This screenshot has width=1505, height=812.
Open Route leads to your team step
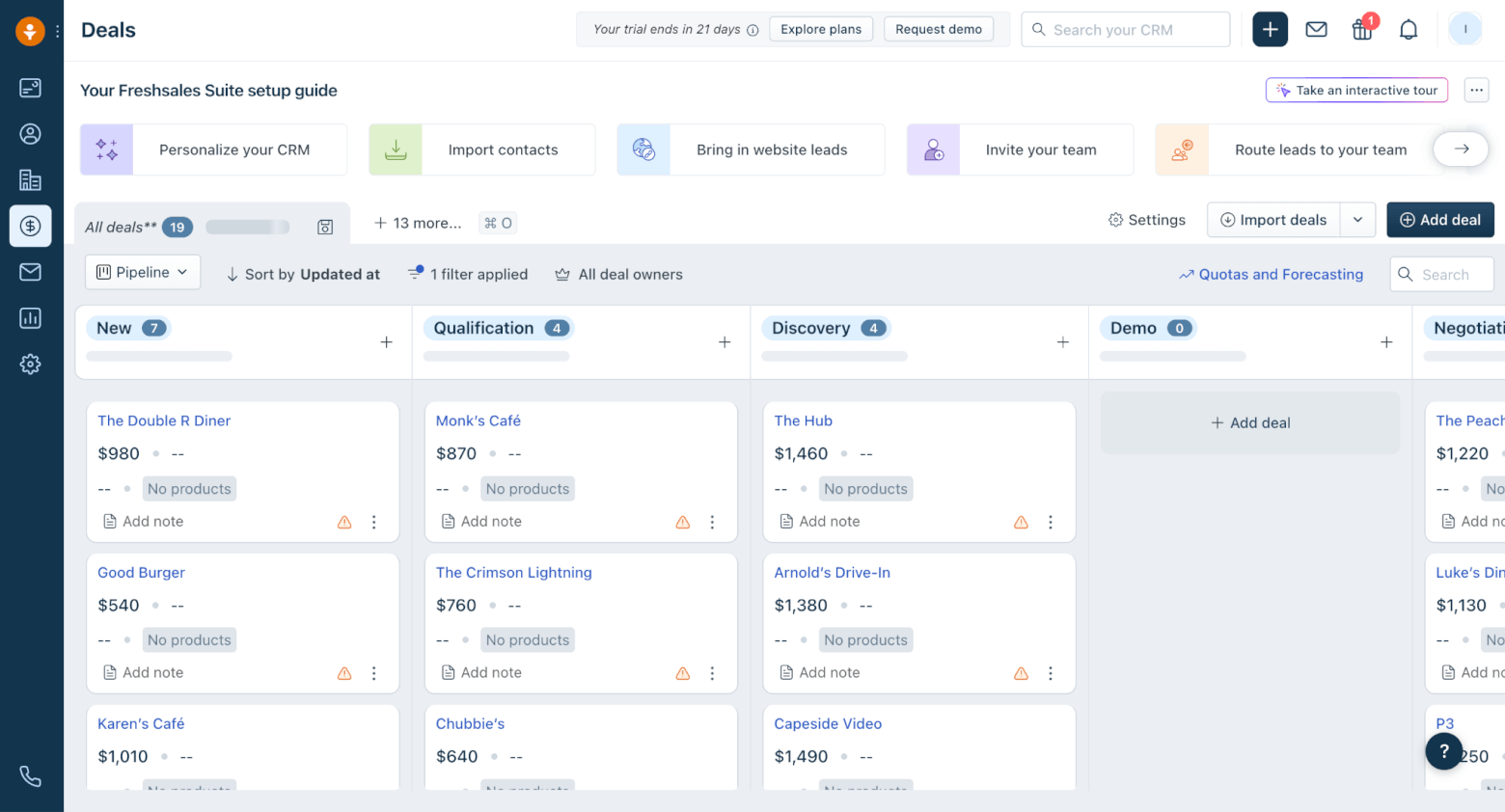[x=1299, y=149]
